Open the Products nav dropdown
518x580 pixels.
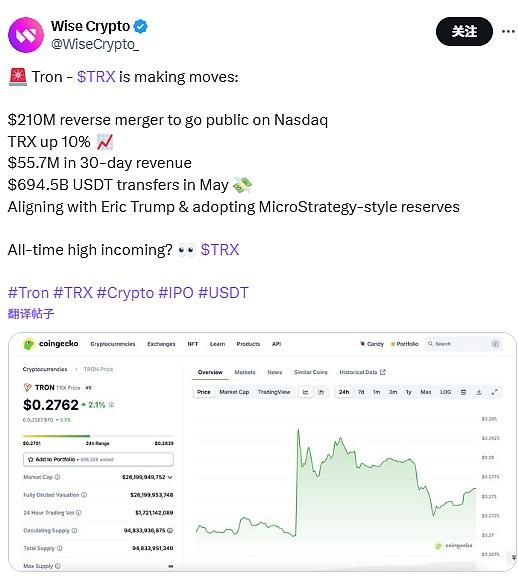pyautogui.click(x=248, y=344)
